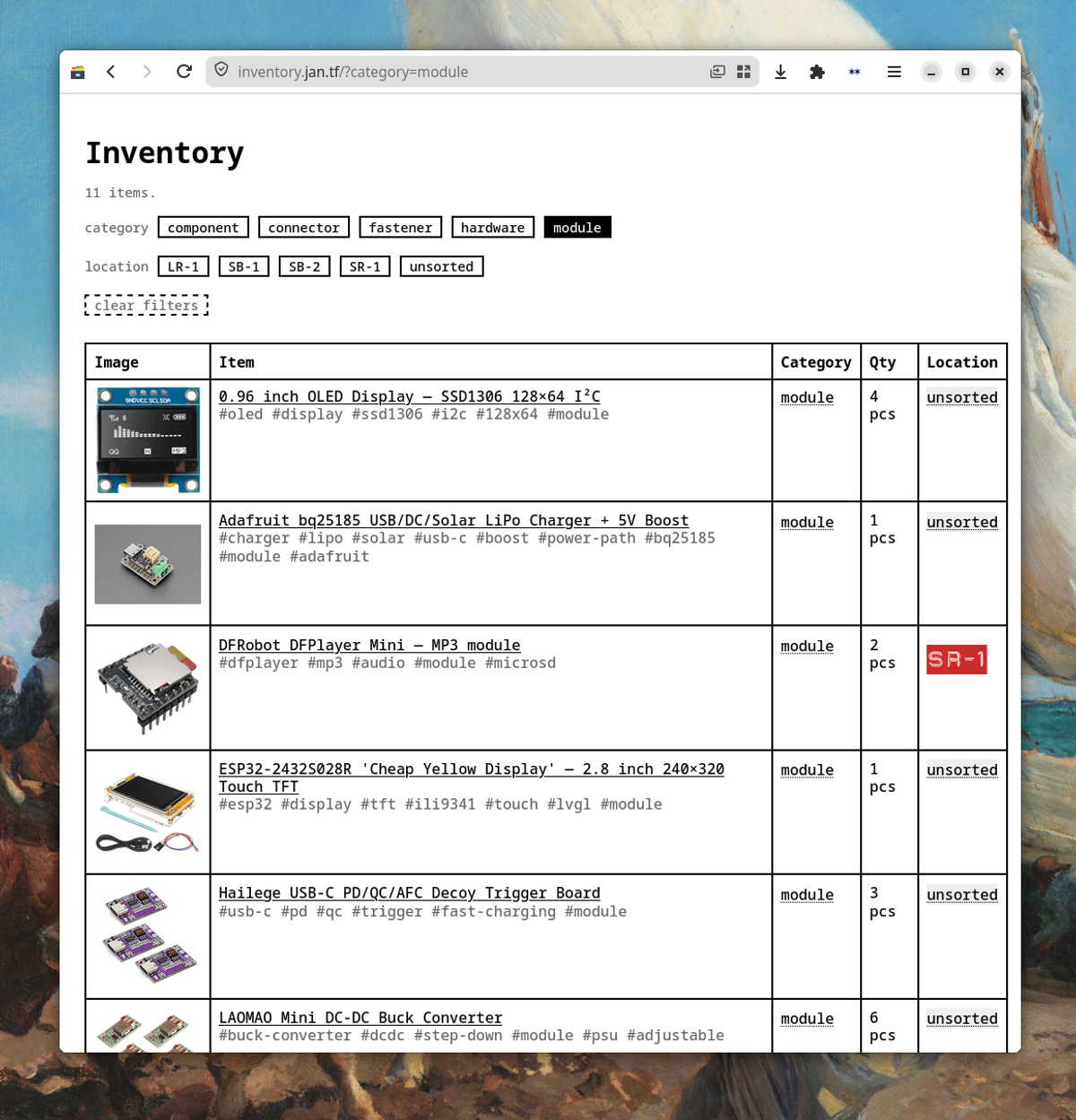Click the '11 items.' count text
The height and width of the screenshot is (1120, 1076).
(x=120, y=193)
